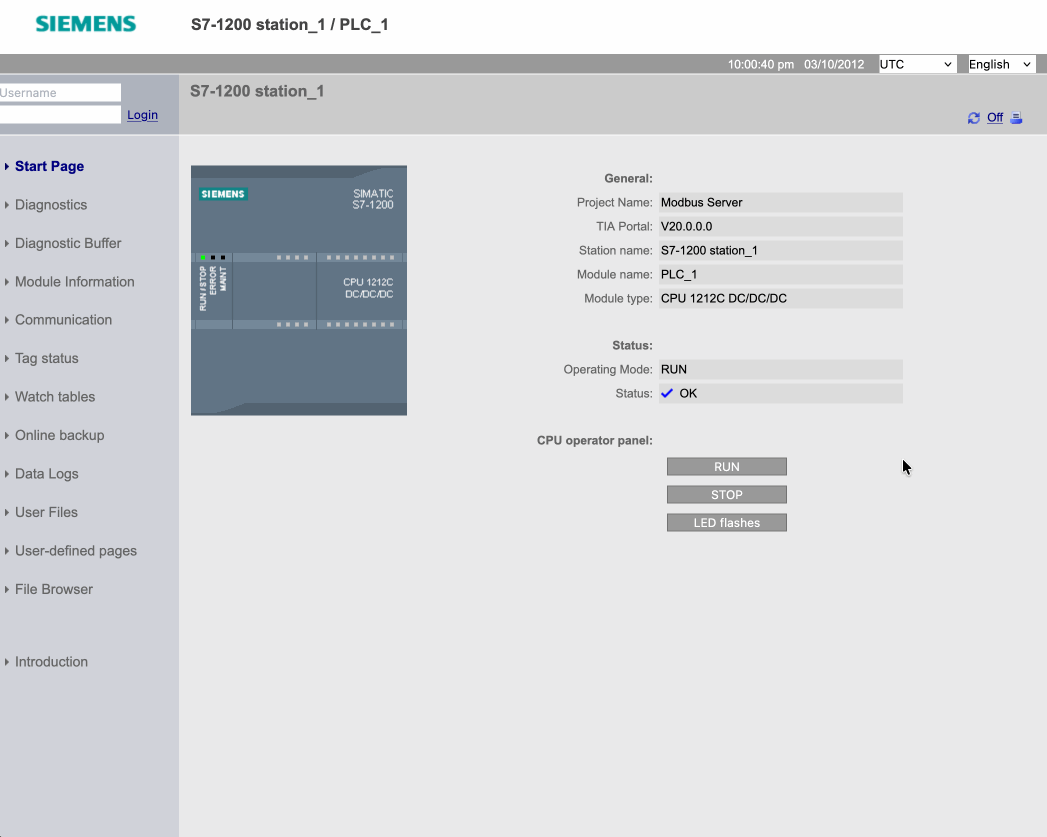Click the Module type value CPU 1212C DC/DC/DC
Viewport: 1047px width, 837px height.
pos(780,298)
